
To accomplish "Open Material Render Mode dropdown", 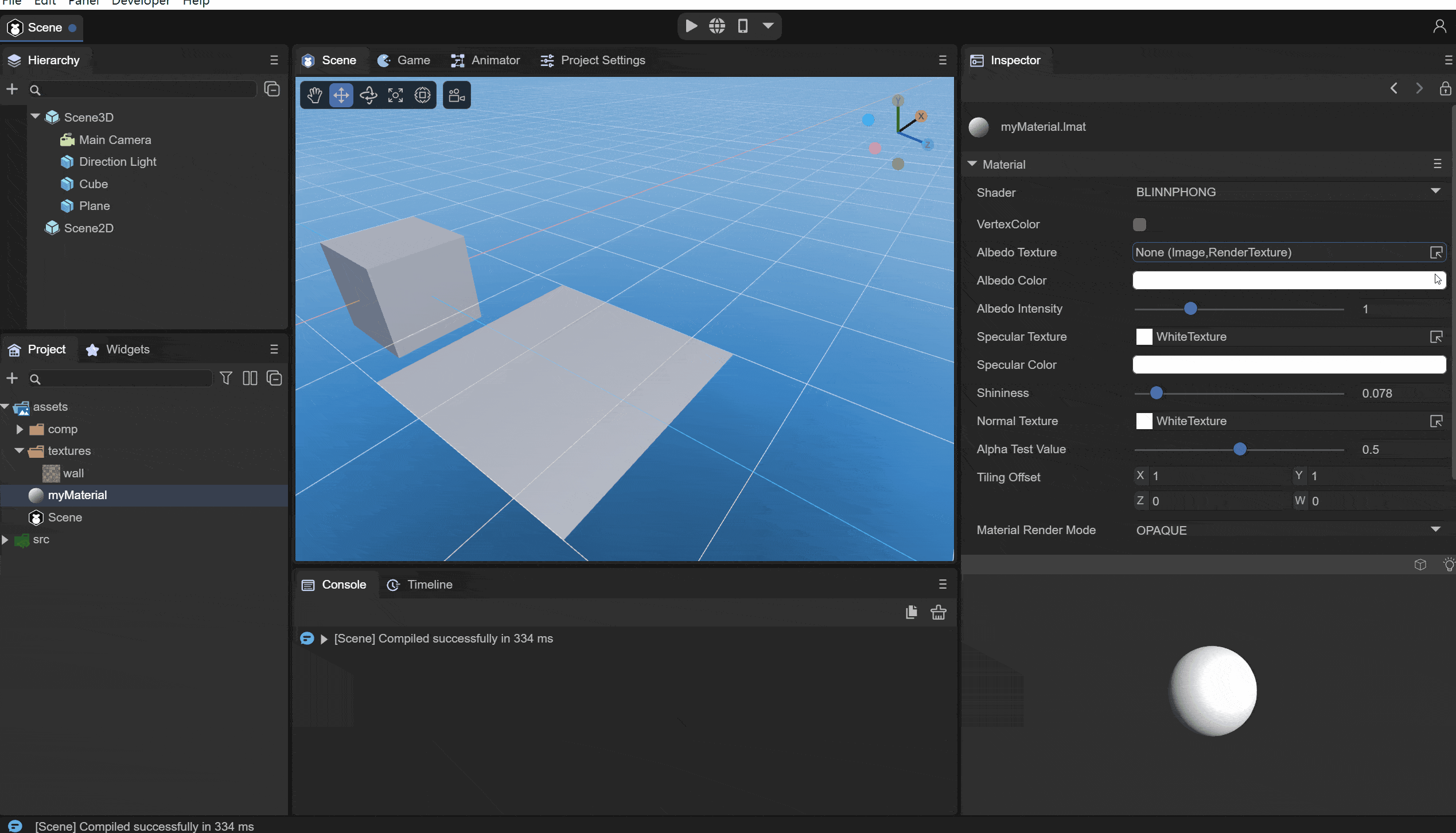I will 1288,530.
